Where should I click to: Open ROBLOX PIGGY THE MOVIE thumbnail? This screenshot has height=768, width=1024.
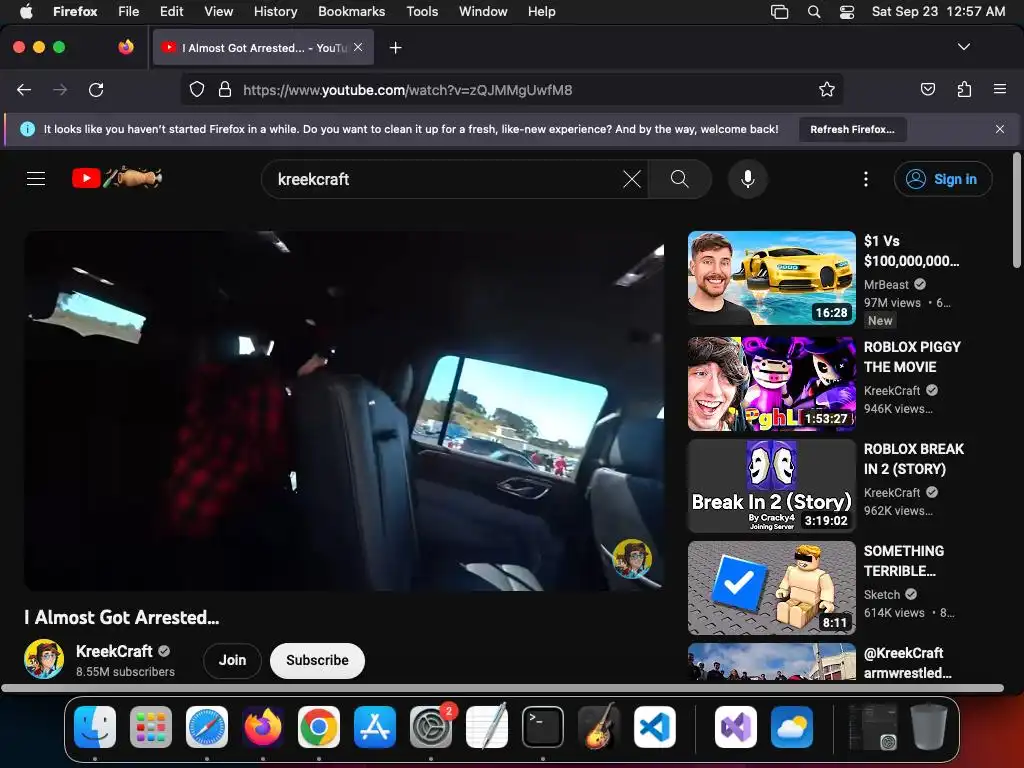coord(771,383)
